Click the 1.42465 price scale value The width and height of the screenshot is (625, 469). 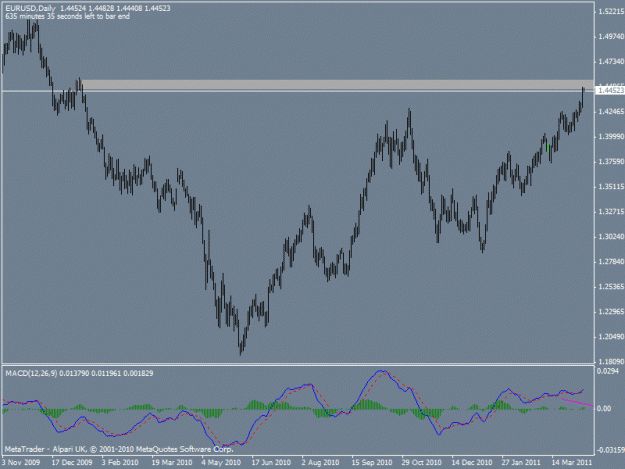click(x=611, y=112)
